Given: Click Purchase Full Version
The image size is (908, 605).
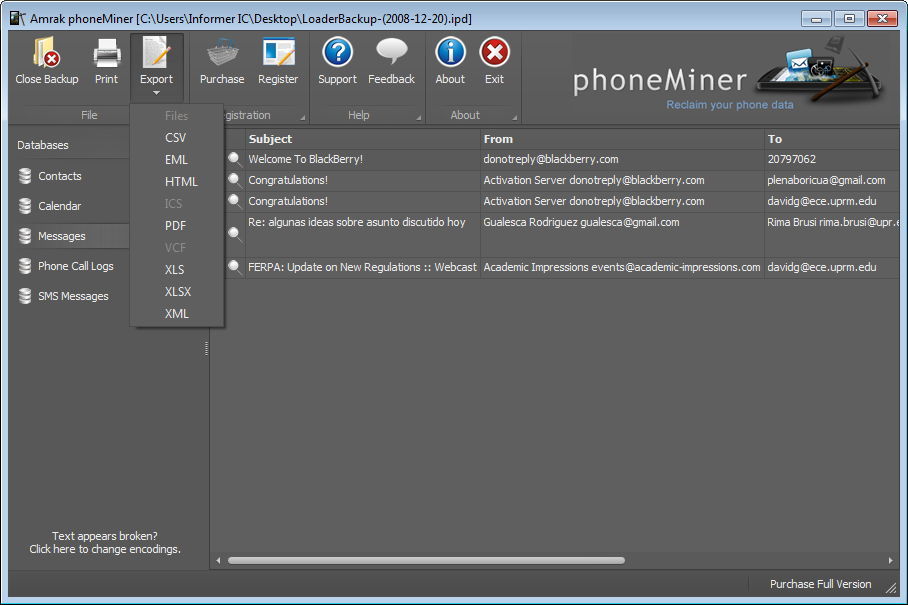Looking at the screenshot, I should [819, 584].
